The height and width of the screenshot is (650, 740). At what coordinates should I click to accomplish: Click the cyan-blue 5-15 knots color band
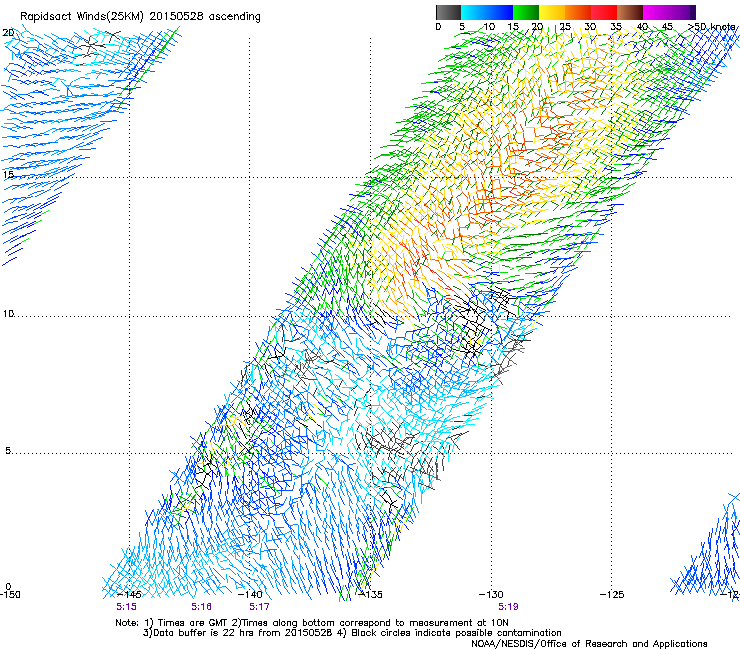point(487,12)
